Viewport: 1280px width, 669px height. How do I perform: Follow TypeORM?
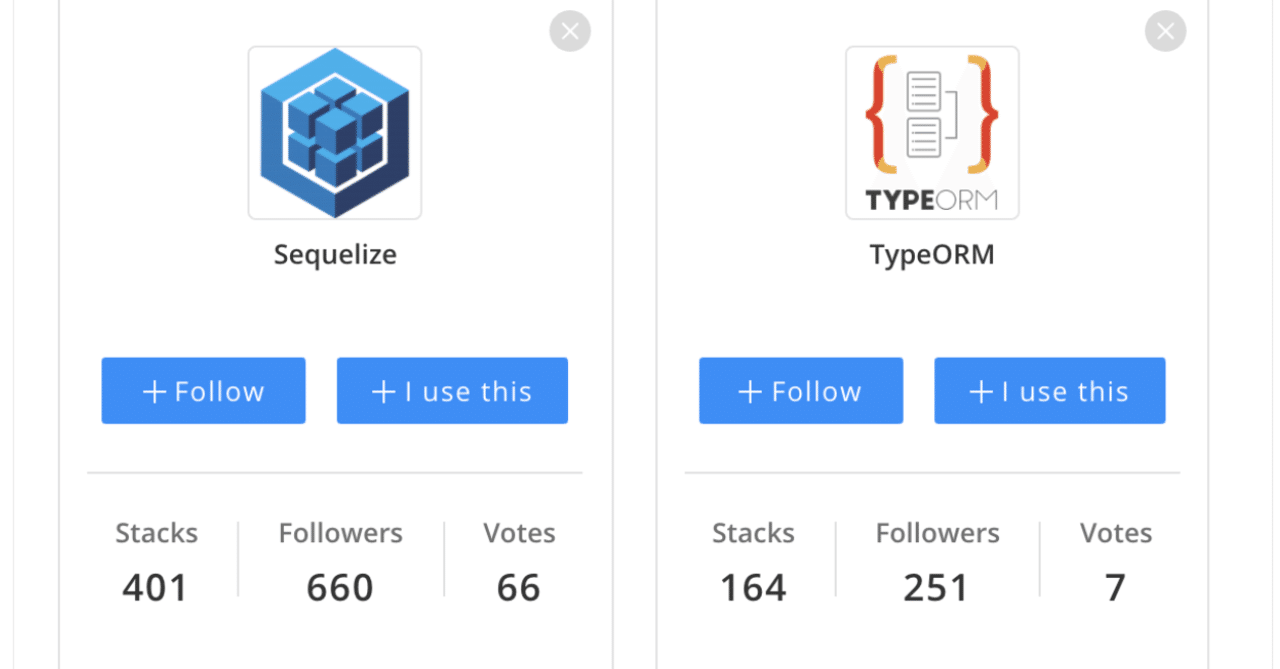pos(800,391)
